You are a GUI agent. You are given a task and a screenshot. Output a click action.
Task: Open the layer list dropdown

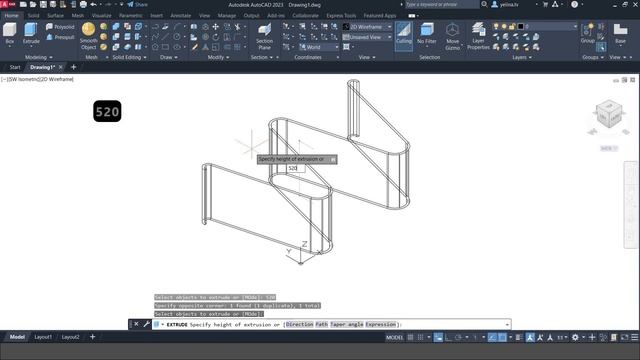(575, 27)
